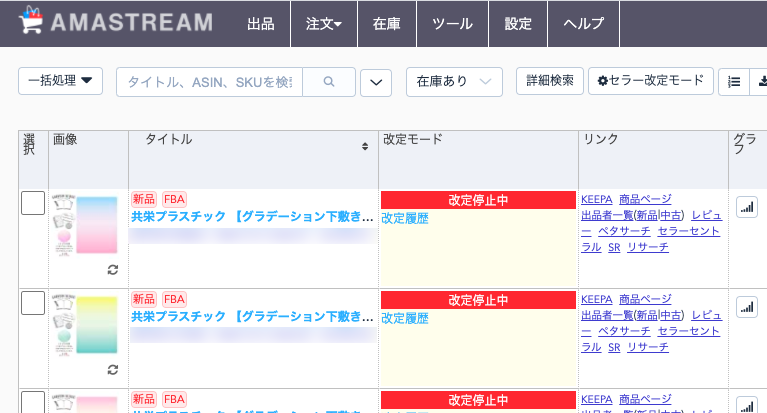Open KEEPA link in first row
Image resolution: width=767 pixels, height=413 pixels.
pos(597,199)
